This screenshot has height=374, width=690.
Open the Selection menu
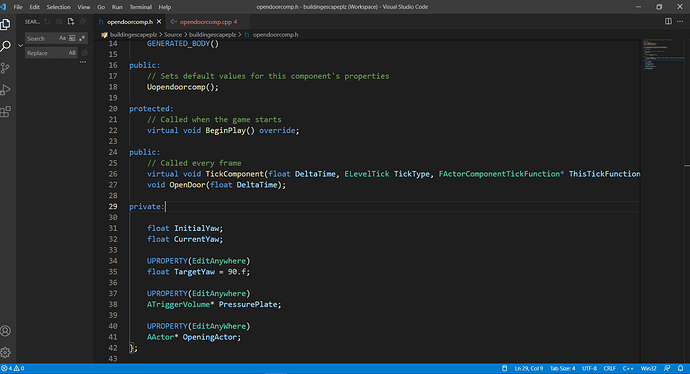click(x=59, y=7)
